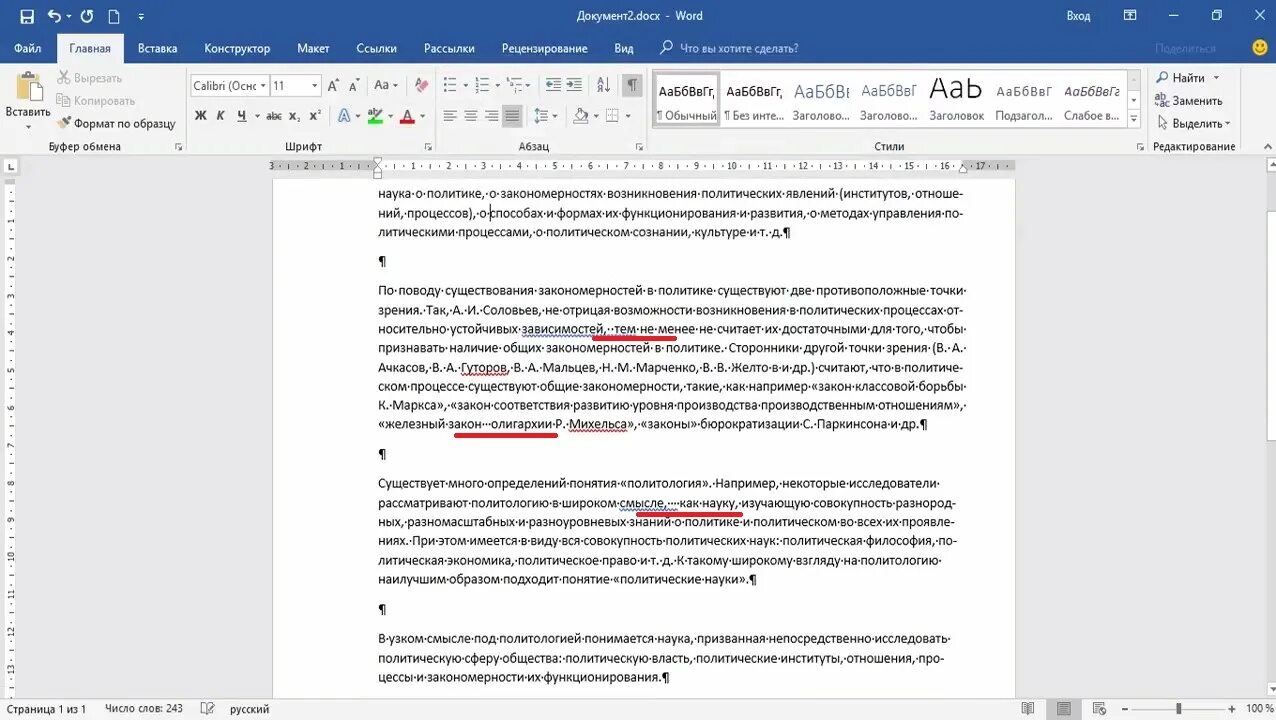The image size is (1276, 720).
Task: Toggle strikethrough (abc) formatting
Action: (x=274, y=116)
